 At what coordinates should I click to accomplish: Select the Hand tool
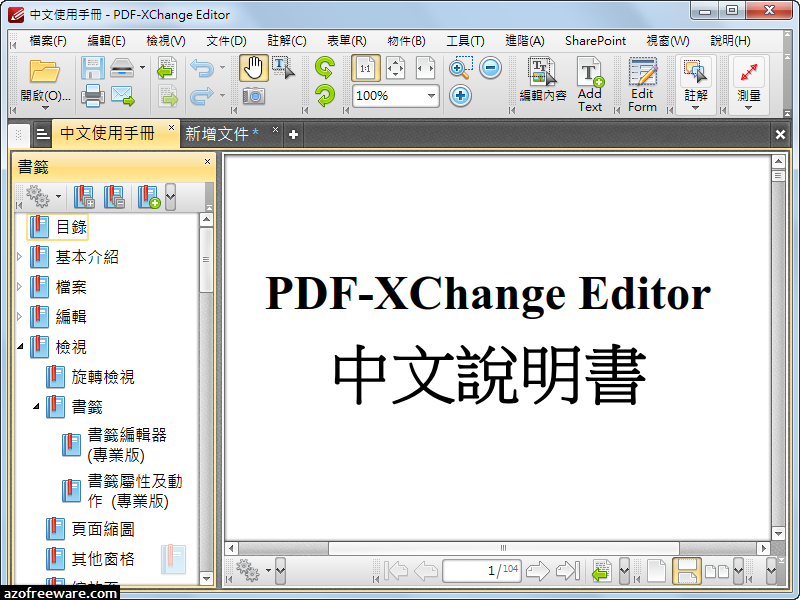tap(254, 68)
